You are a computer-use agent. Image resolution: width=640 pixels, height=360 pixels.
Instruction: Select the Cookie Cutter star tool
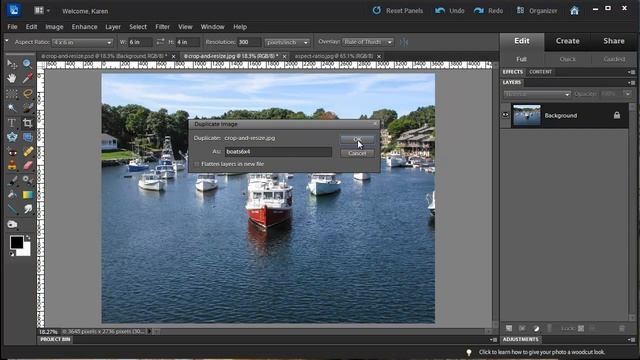pyautogui.click(x=12, y=137)
